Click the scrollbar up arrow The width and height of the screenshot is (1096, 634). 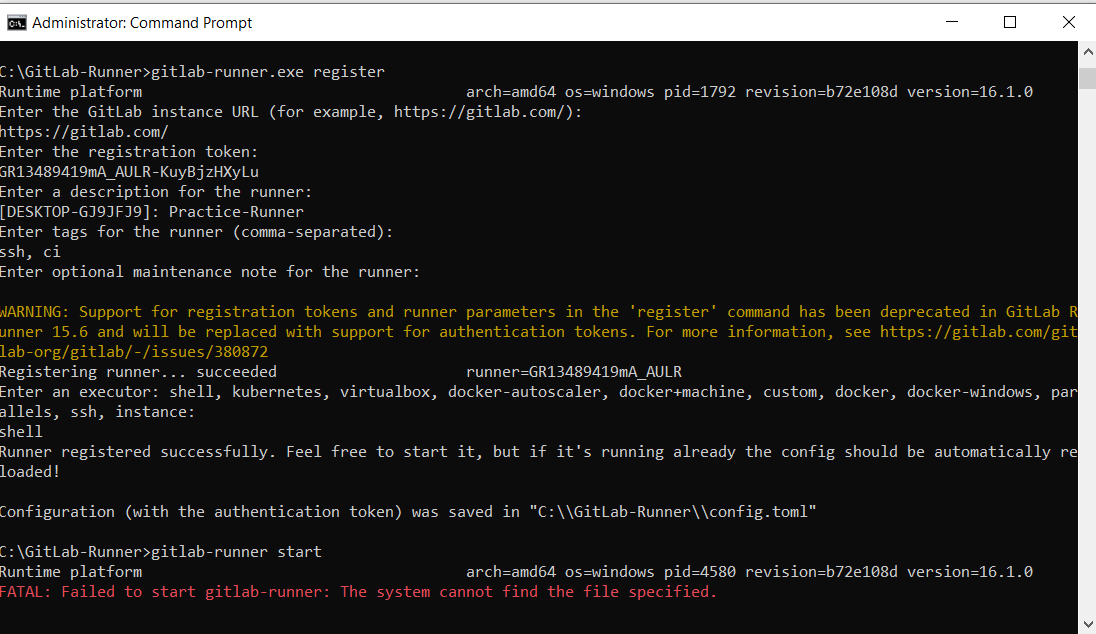point(1087,51)
